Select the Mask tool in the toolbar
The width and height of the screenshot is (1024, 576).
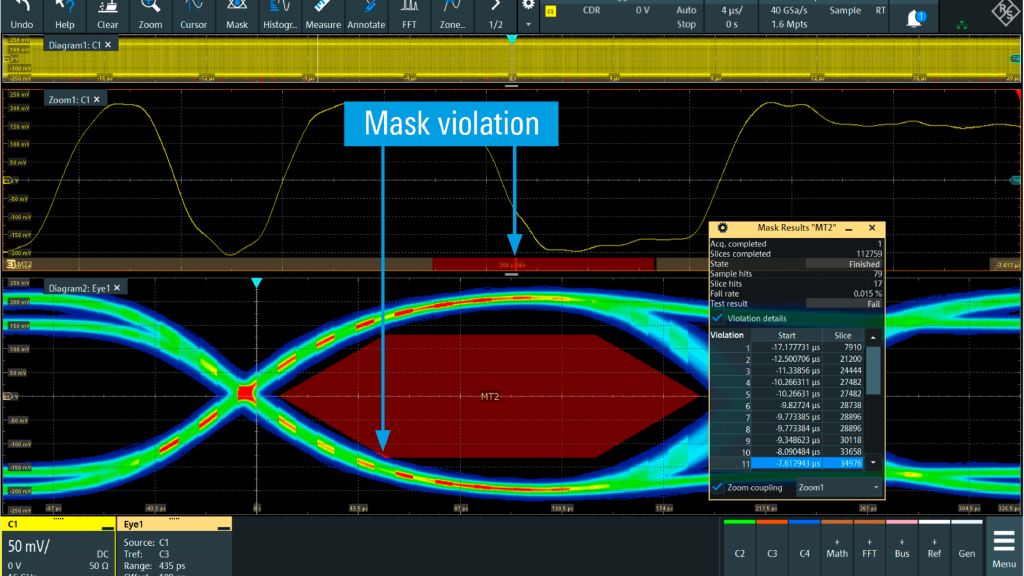tap(236, 15)
